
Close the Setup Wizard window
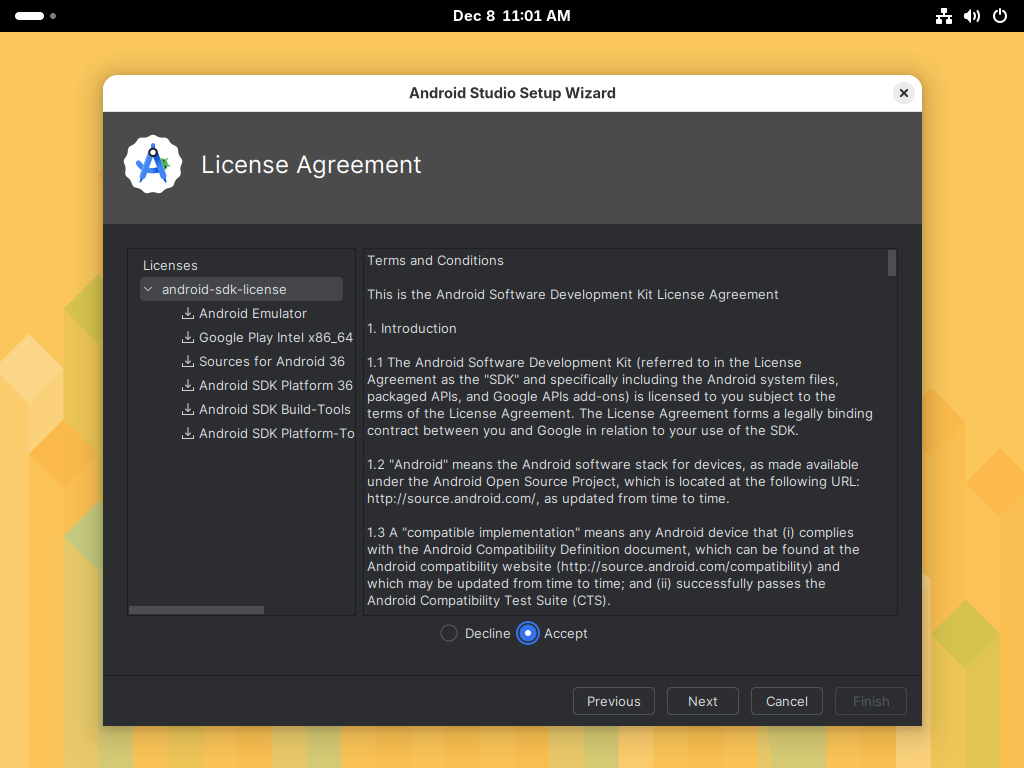903,92
